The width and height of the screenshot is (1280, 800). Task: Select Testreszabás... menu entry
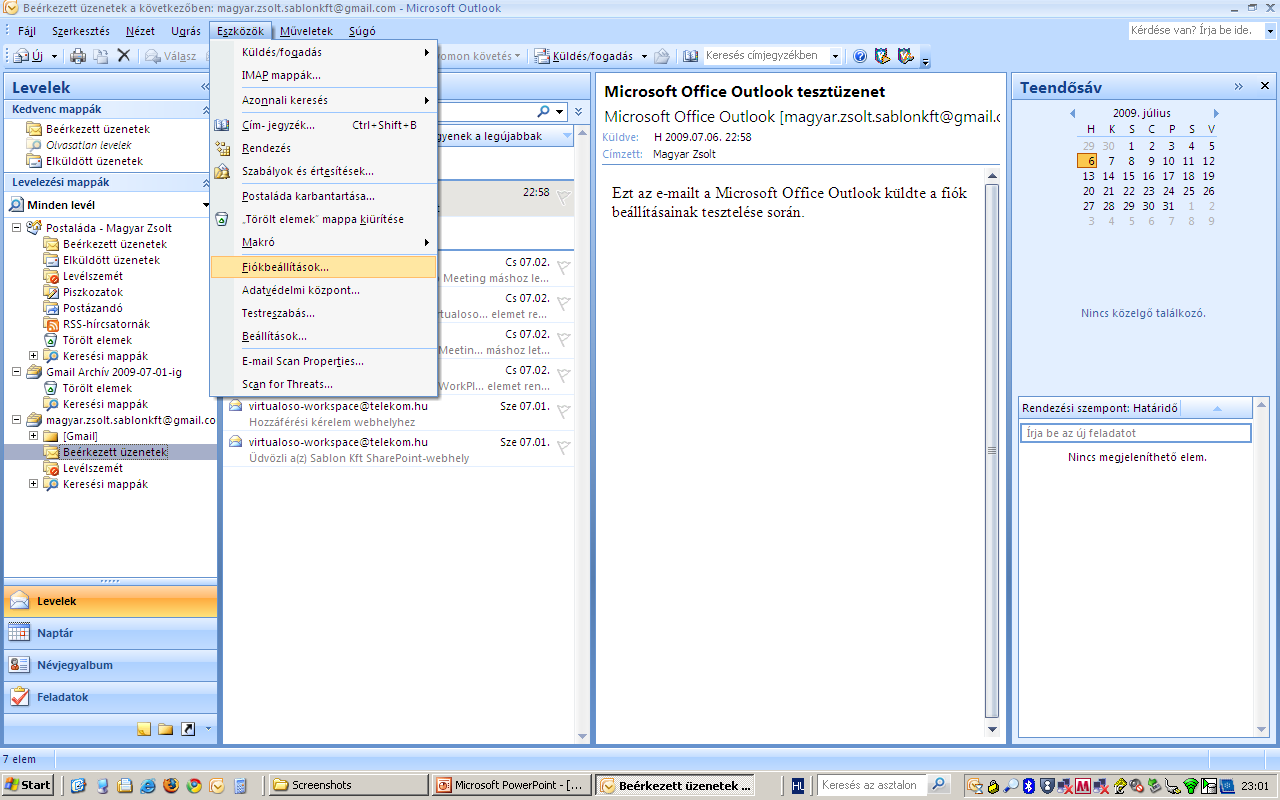pyautogui.click(x=324, y=313)
